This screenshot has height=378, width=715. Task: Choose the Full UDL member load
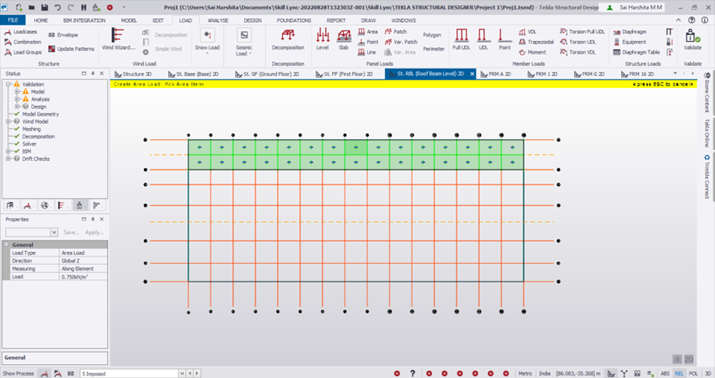461,39
